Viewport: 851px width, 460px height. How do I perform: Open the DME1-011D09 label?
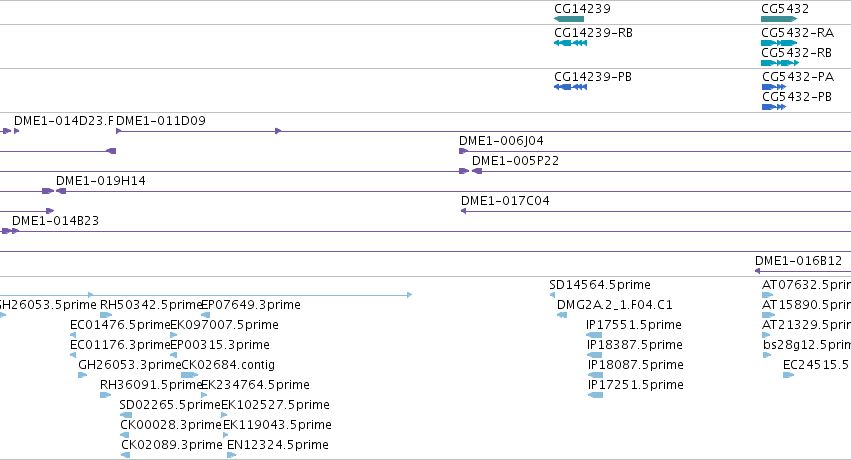pyautogui.click(x=161, y=121)
